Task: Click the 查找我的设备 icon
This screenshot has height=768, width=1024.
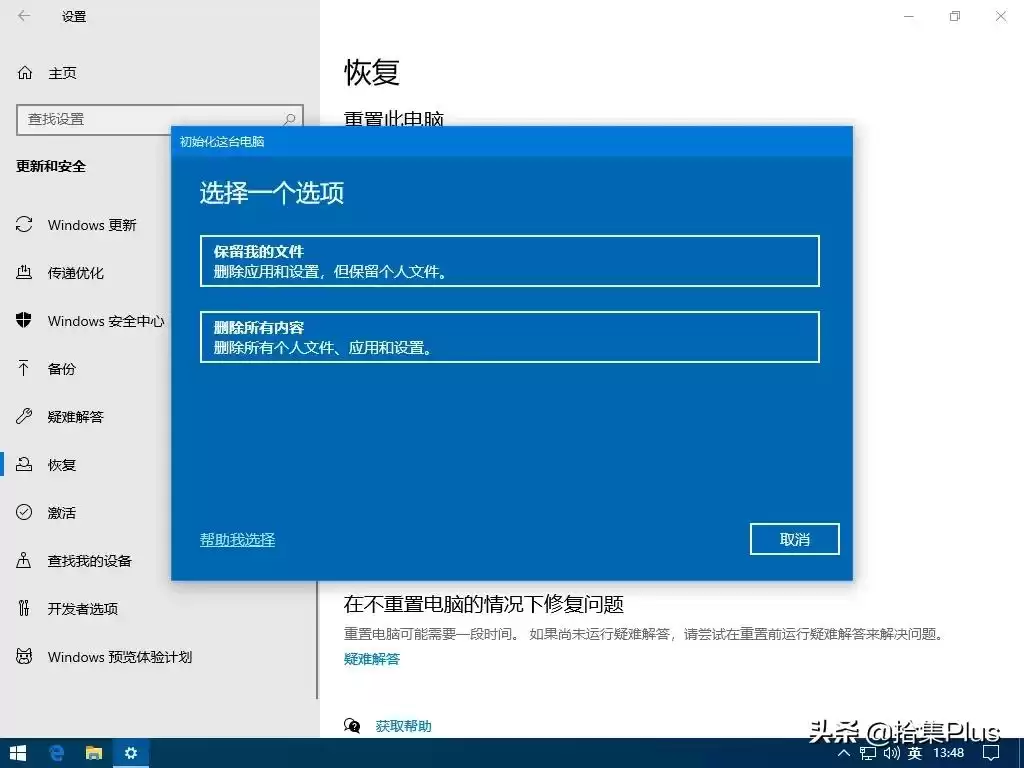Action: (24, 560)
